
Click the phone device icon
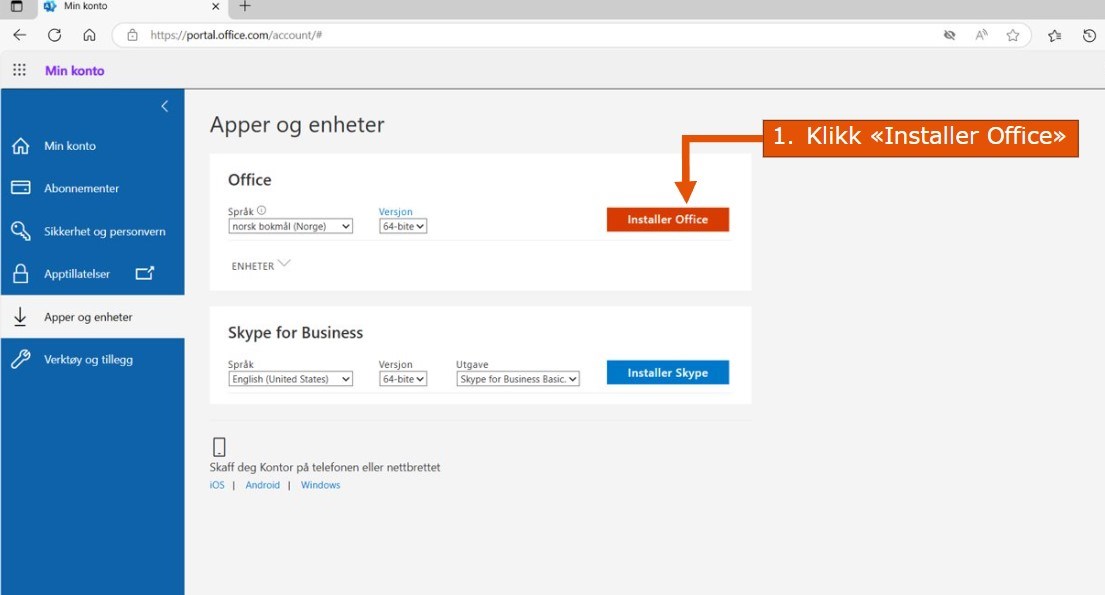[219, 447]
